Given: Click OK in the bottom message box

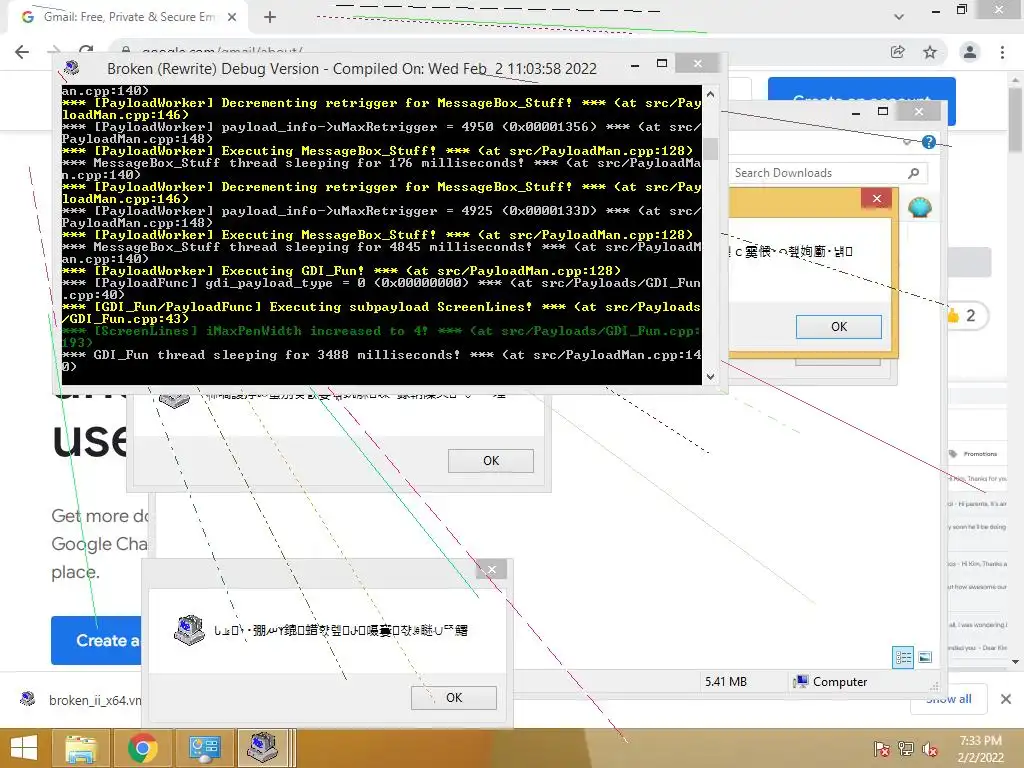Looking at the screenshot, I should click(x=454, y=697).
